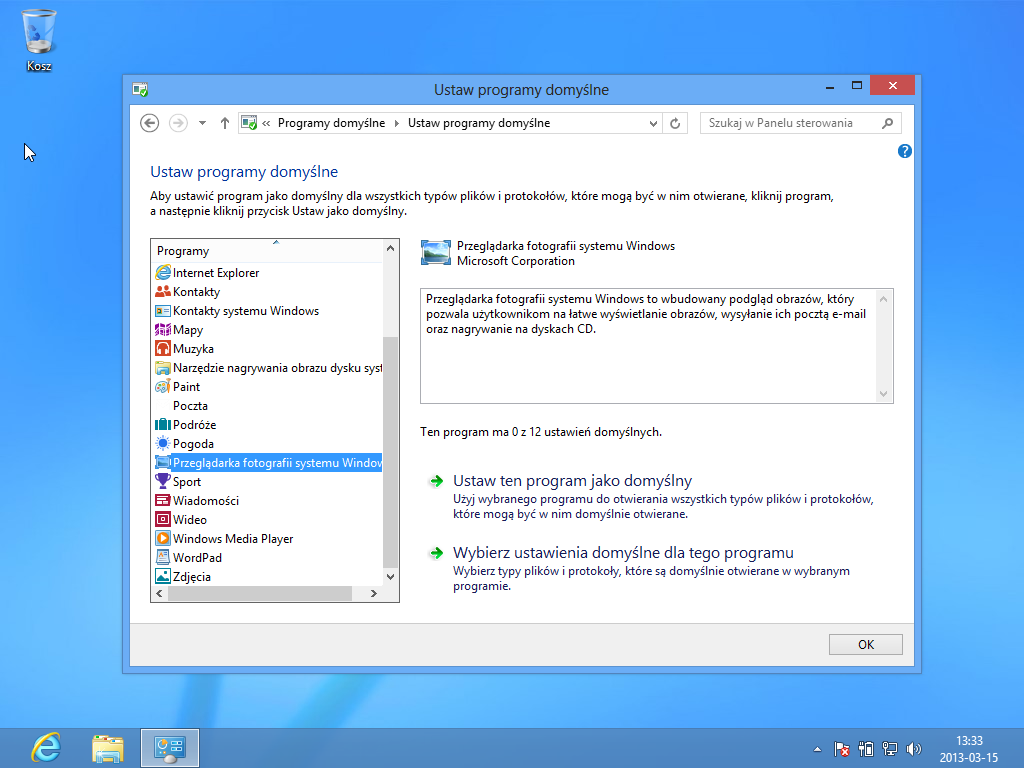Click the Podróże suitcase icon
1024x768 pixels.
[x=163, y=424]
